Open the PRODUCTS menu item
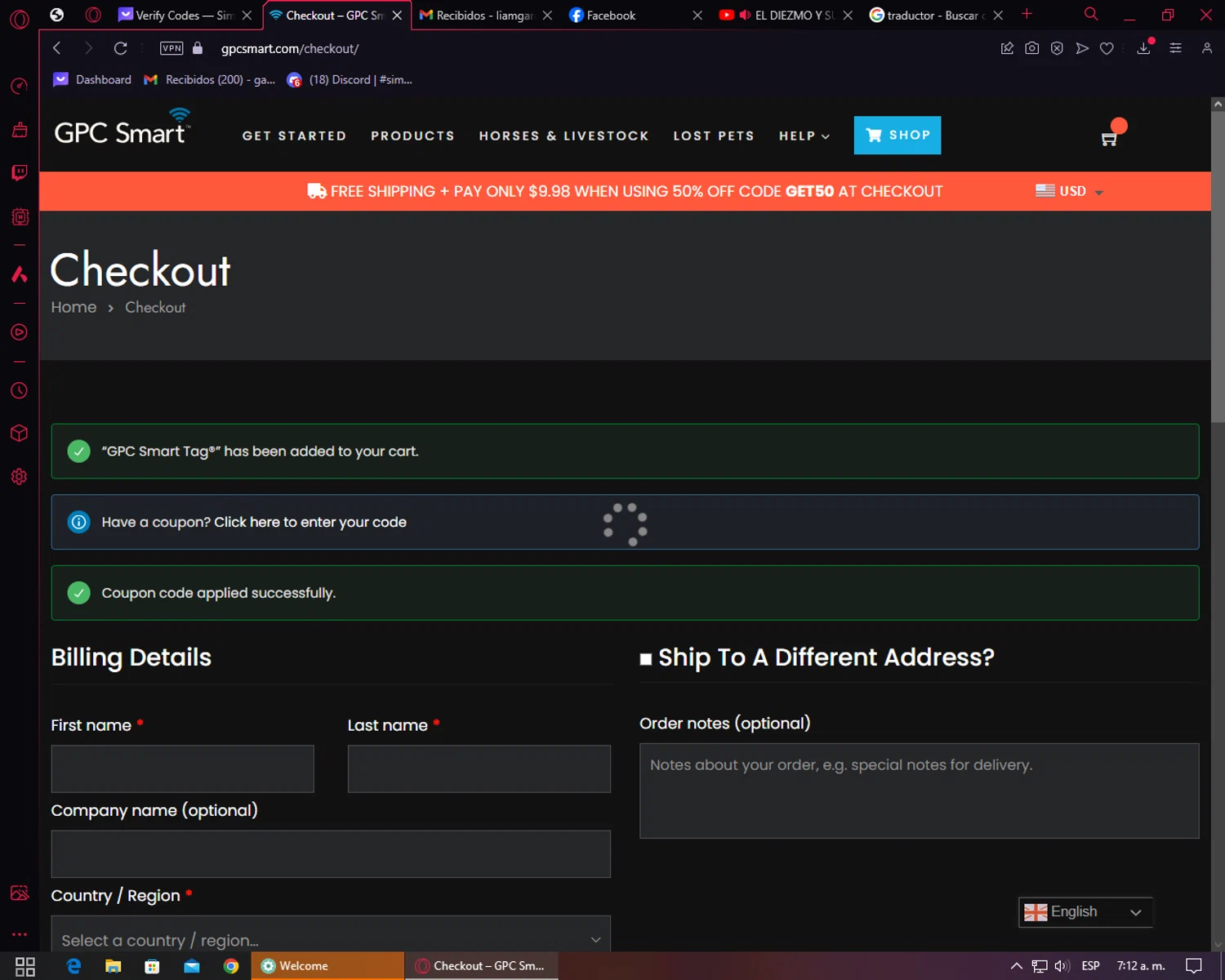This screenshot has height=980, width=1225. pyautogui.click(x=412, y=136)
